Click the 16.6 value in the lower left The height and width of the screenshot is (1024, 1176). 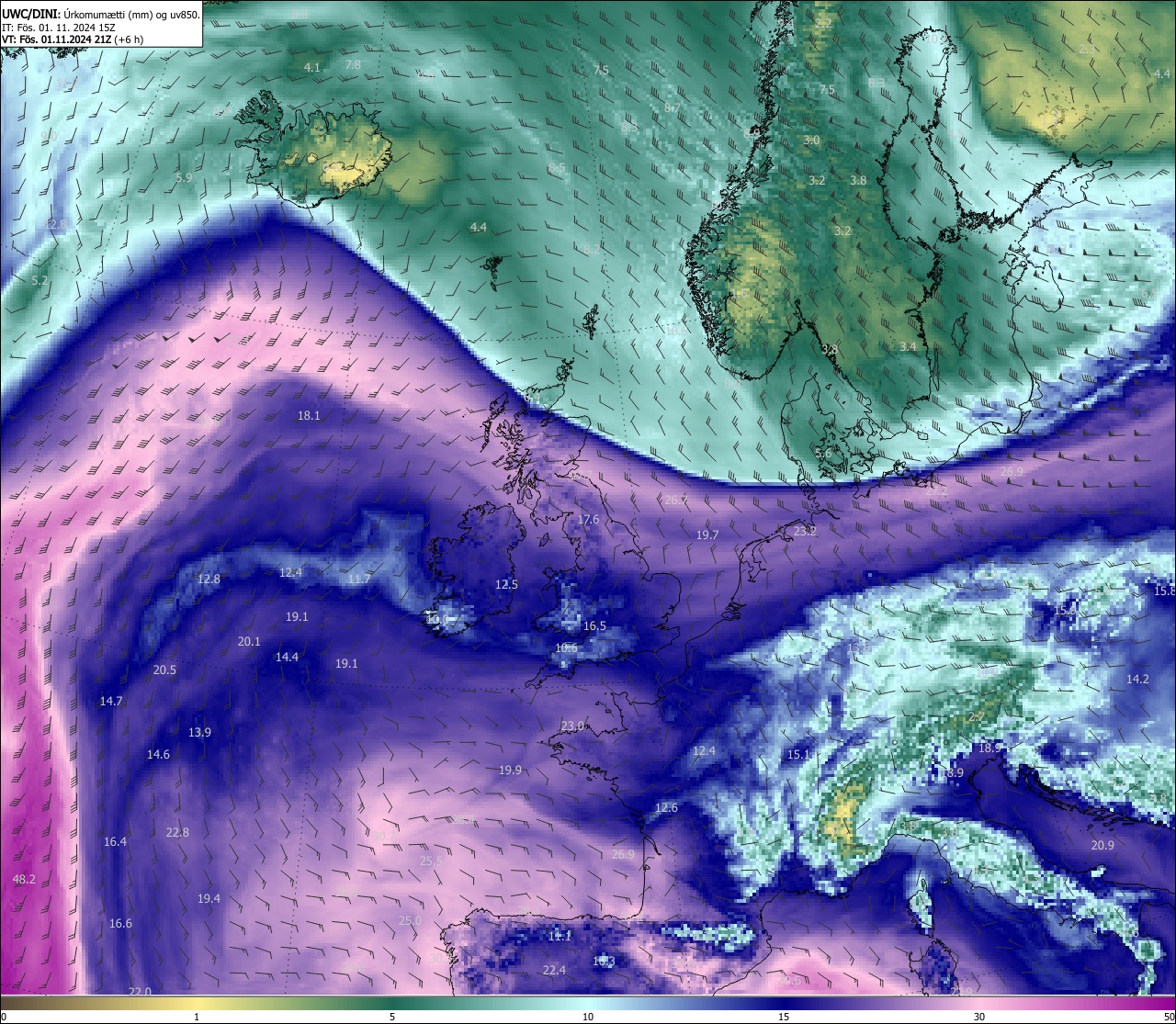pyautogui.click(x=120, y=924)
